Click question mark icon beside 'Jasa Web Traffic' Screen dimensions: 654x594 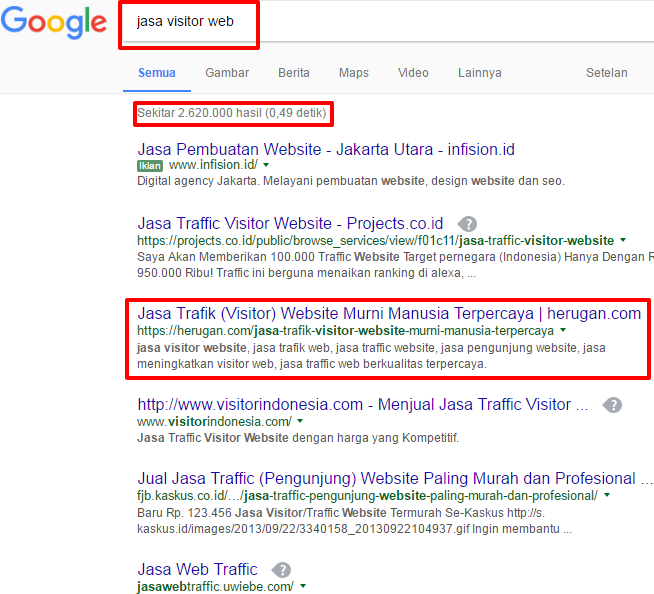[282, 570]
